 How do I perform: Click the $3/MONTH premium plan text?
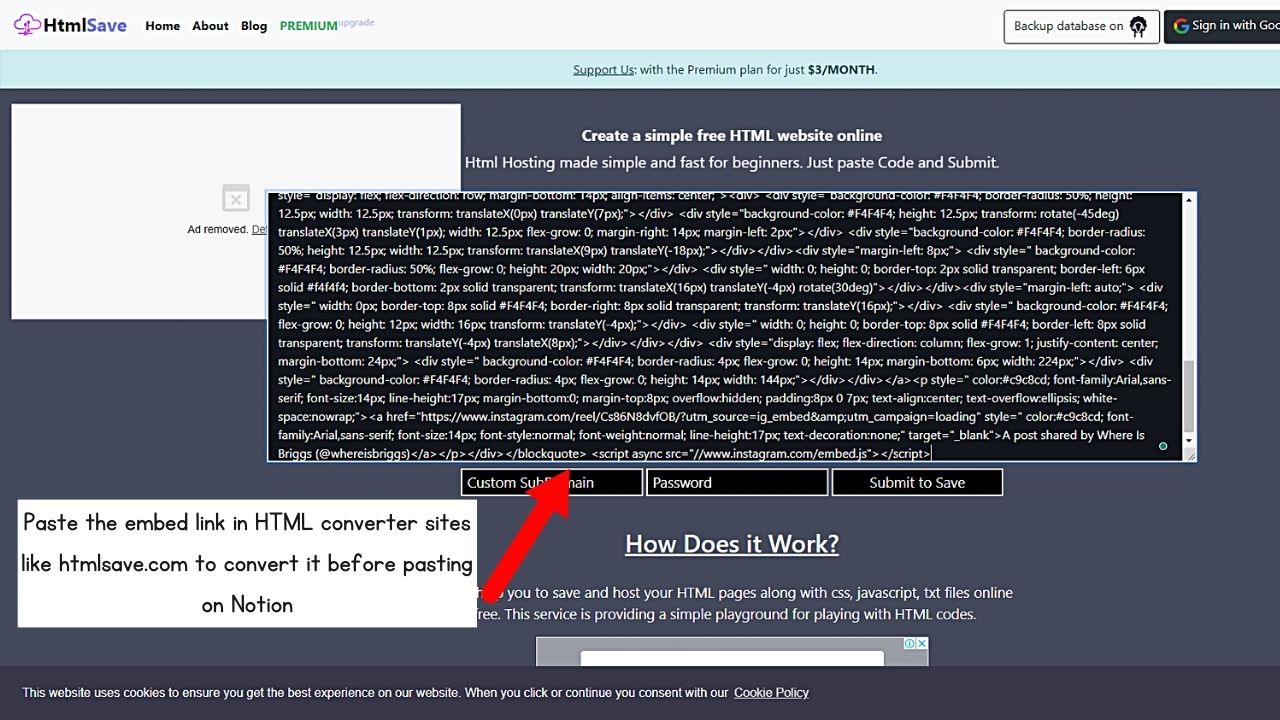coord(841,70)
